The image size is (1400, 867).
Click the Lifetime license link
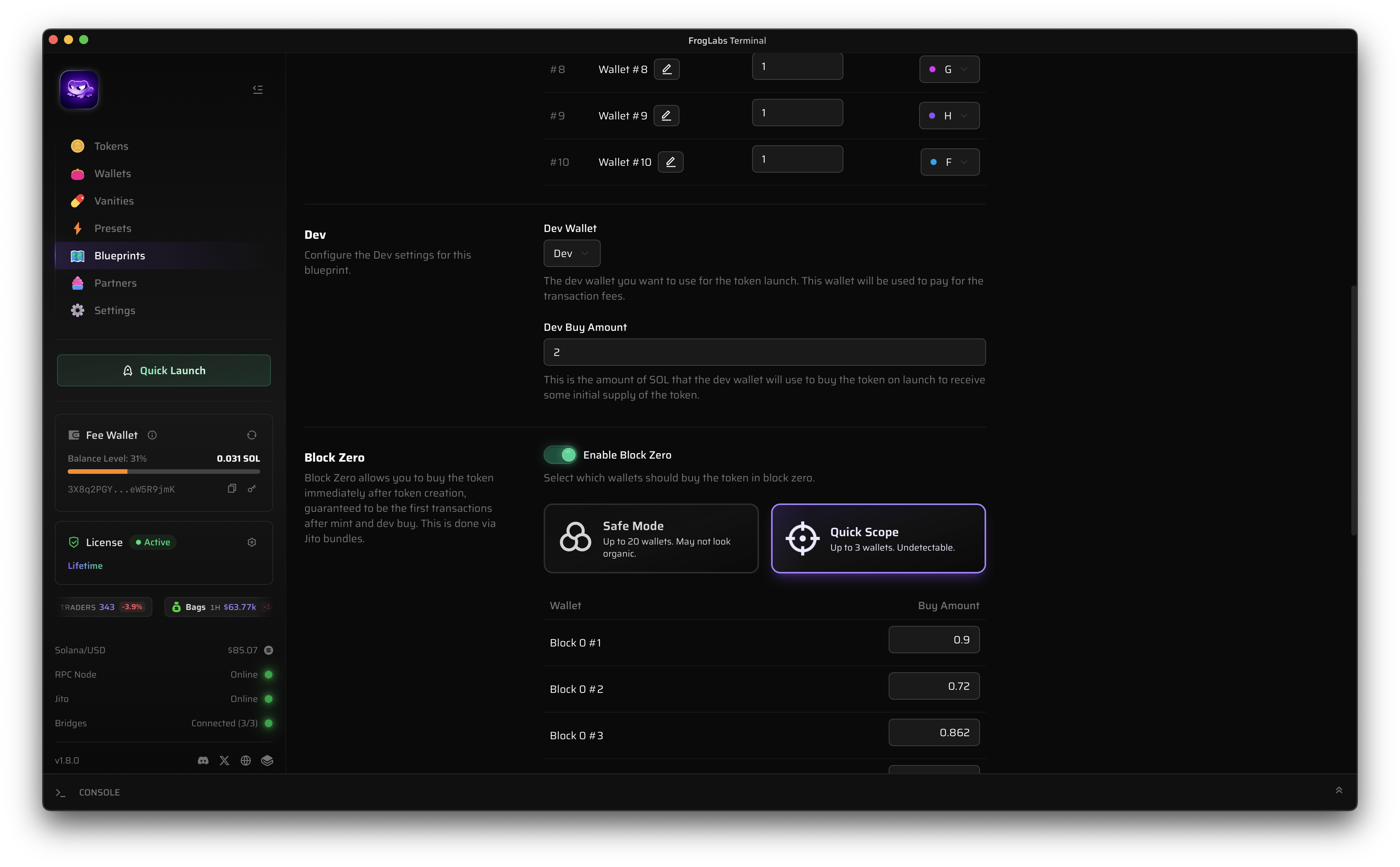[85, 565]
